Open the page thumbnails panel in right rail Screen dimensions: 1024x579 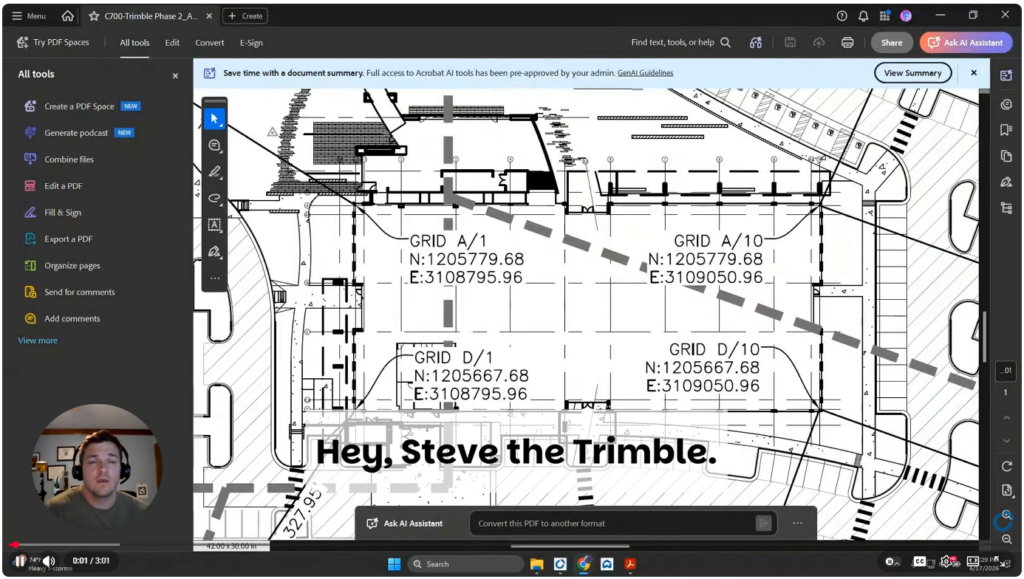coord(1006,156)
